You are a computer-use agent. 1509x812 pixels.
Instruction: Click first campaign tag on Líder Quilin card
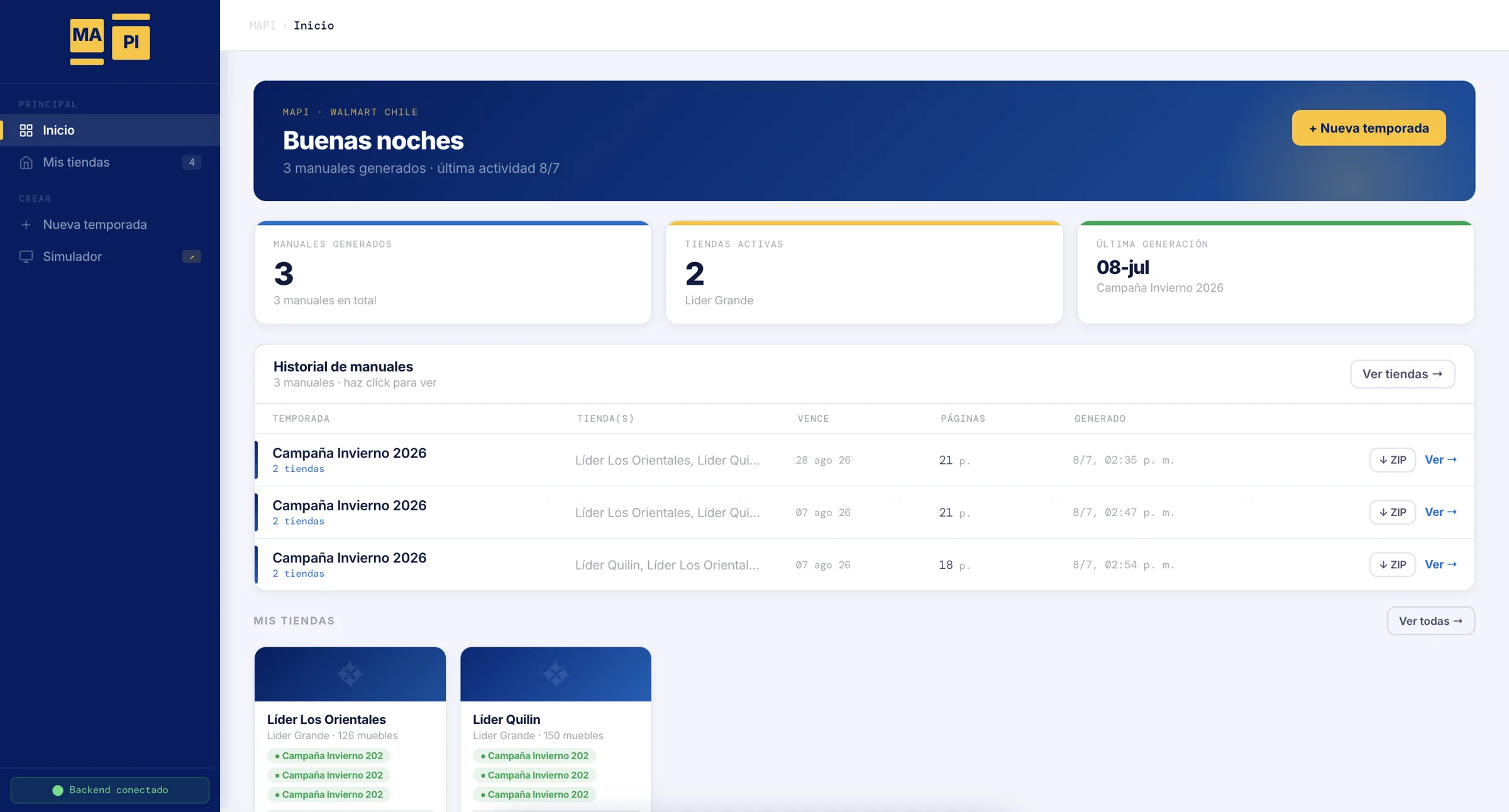[x=534, y=756]
